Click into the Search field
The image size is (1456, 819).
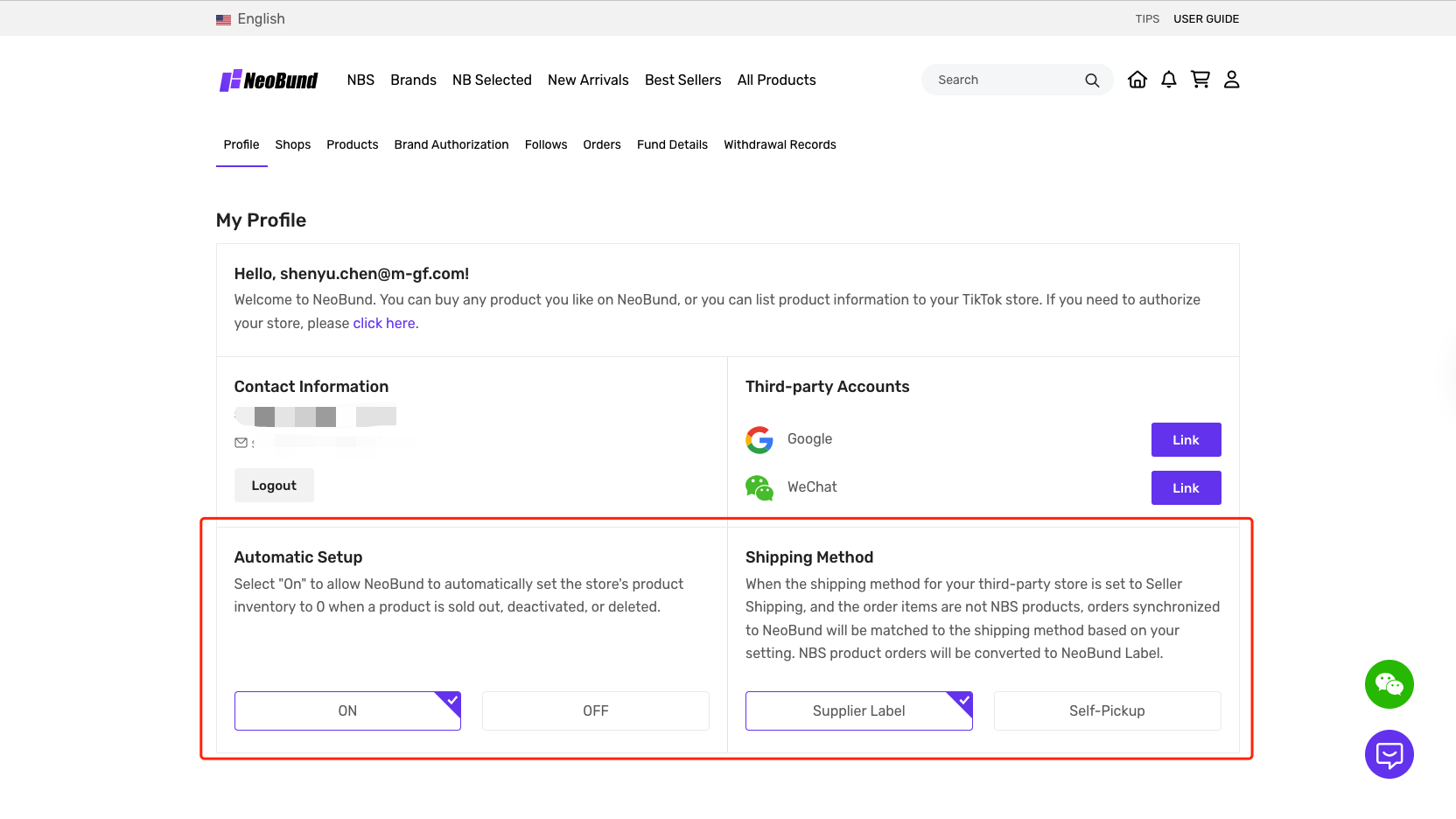(1002, 80)
